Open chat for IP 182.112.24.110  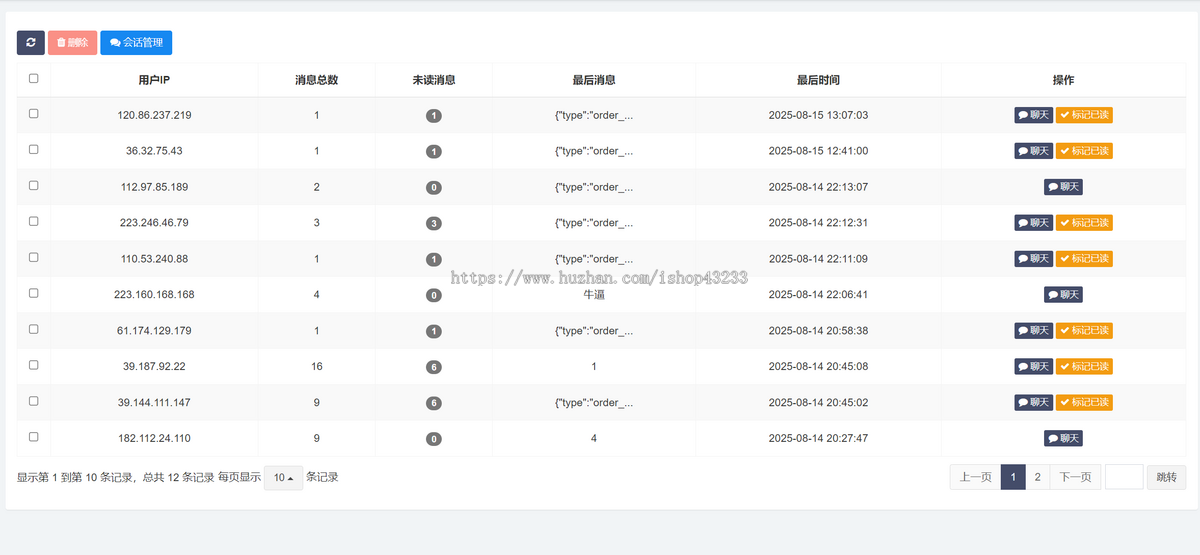tap(1063, 439)
